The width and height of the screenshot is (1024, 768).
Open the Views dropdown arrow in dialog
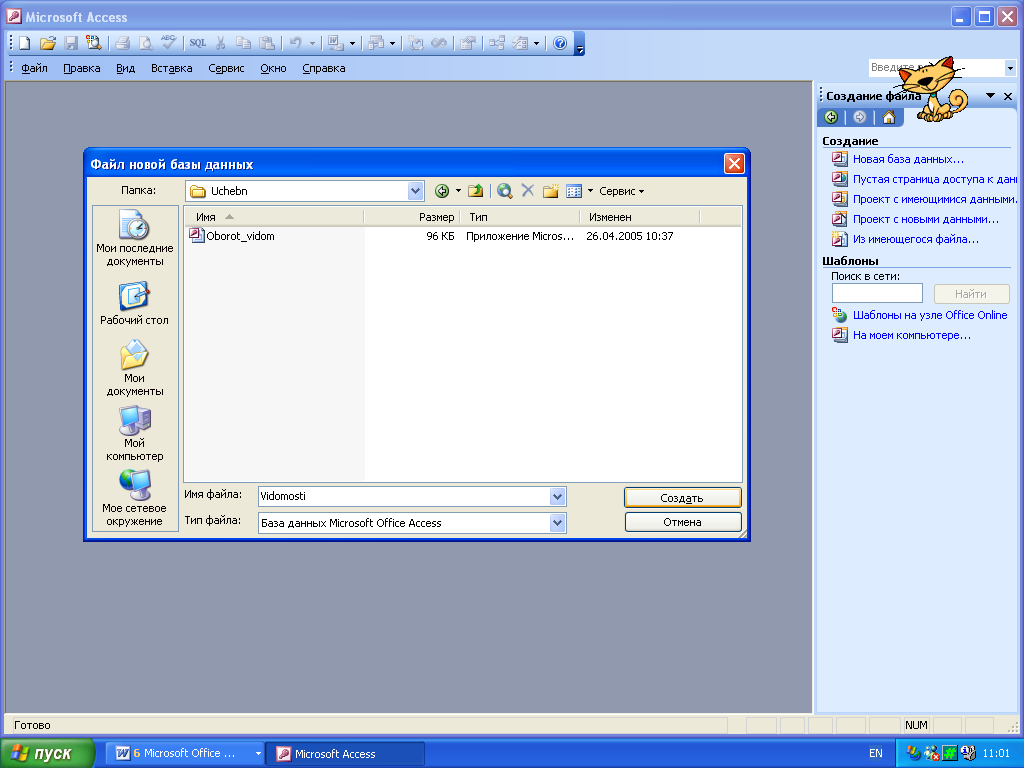[590, 191]
